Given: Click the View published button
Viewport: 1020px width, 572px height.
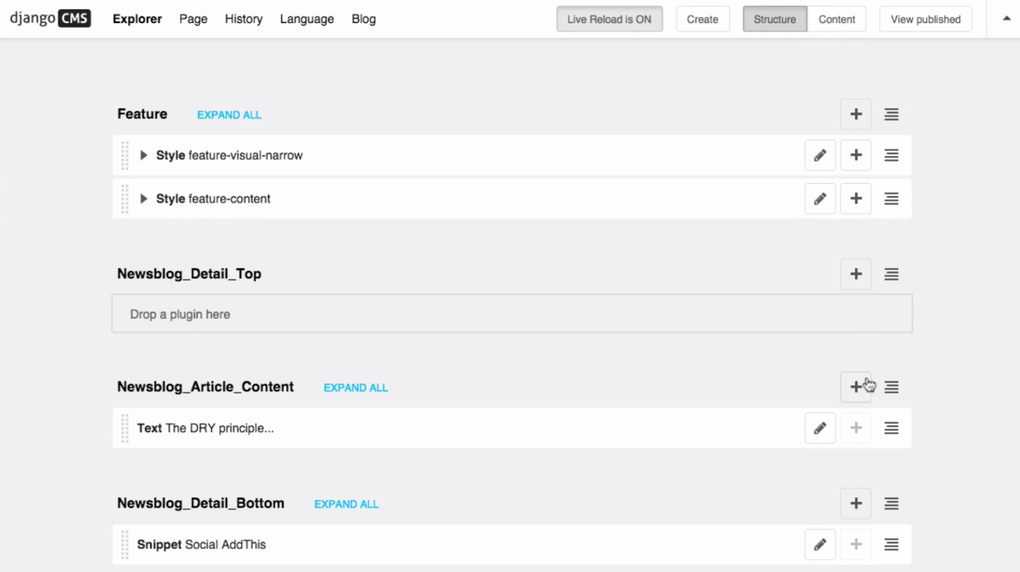Looking at the screenshot, I should 925,19.
